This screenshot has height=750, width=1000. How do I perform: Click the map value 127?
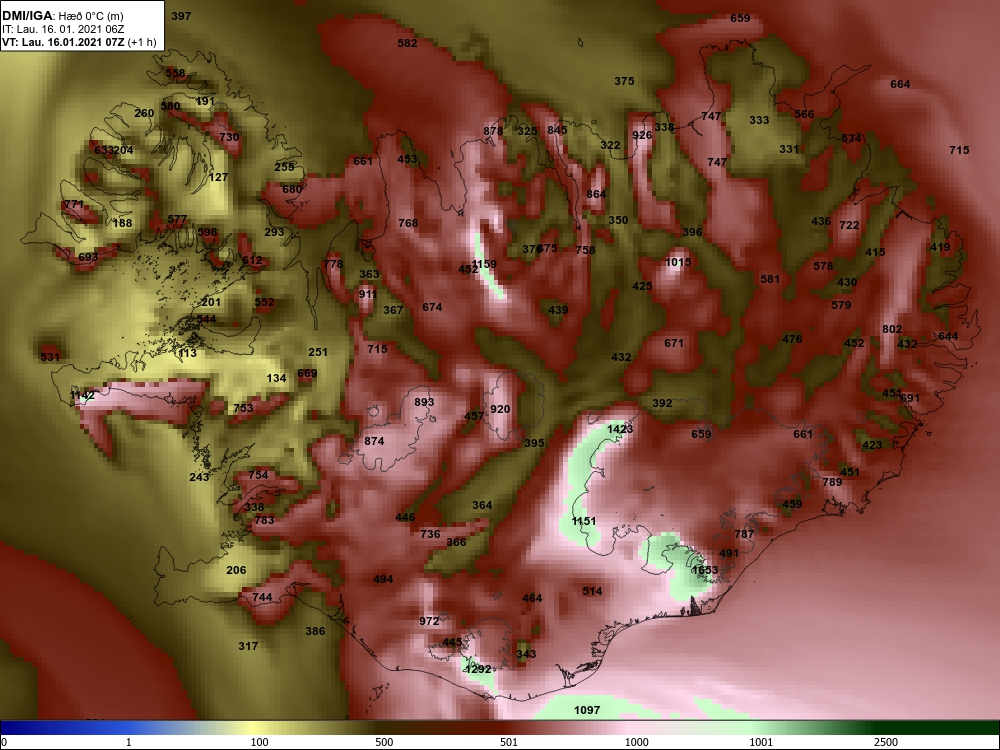218,177
